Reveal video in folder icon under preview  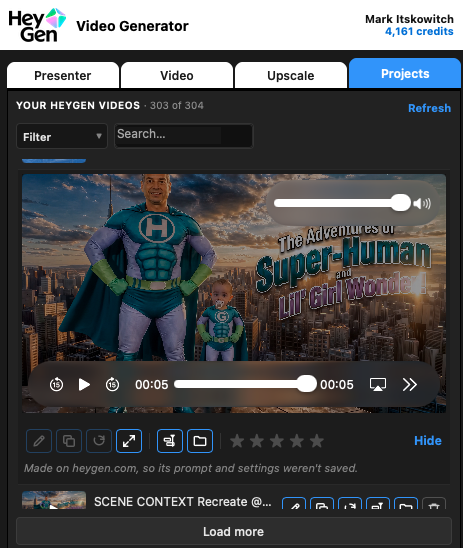200,441
